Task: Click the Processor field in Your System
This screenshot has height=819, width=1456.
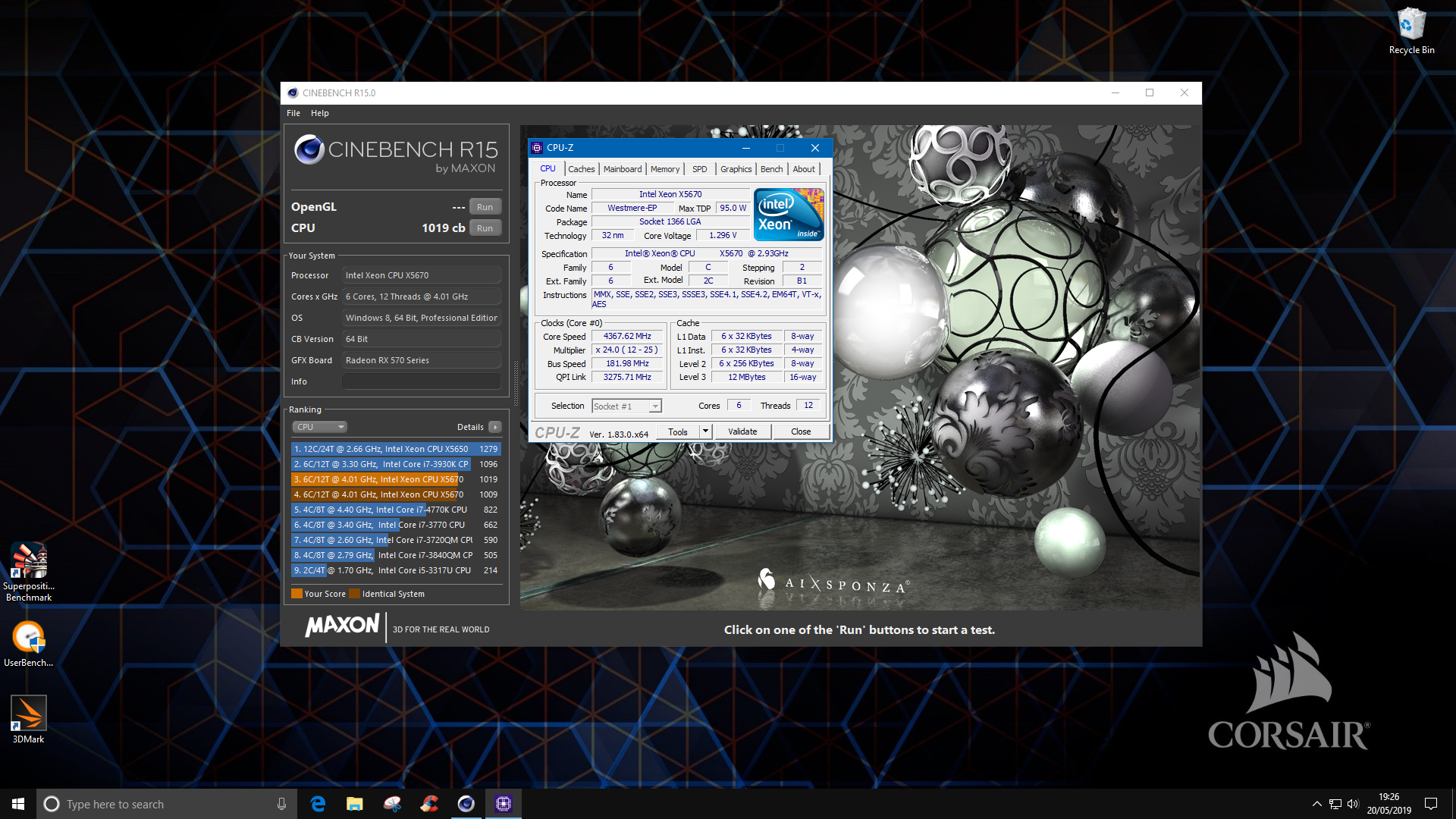Action: click(421, 275)
